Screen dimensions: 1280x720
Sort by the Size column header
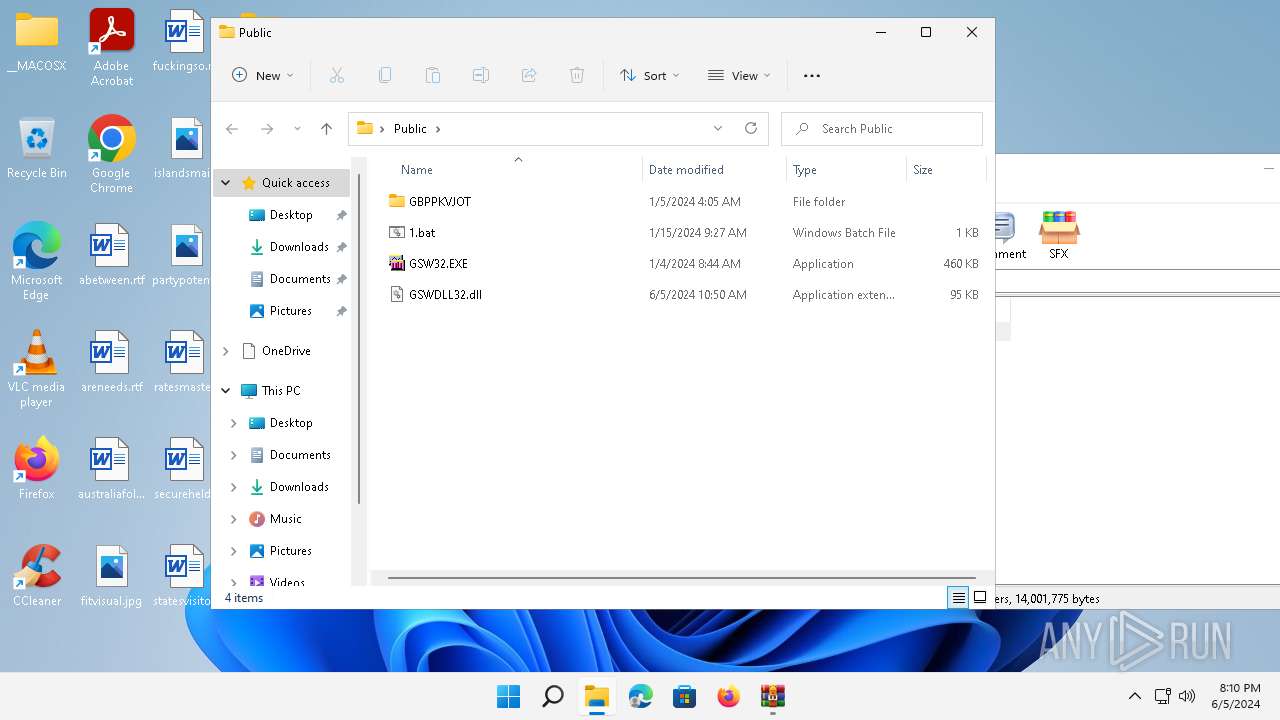coord(923,170)
